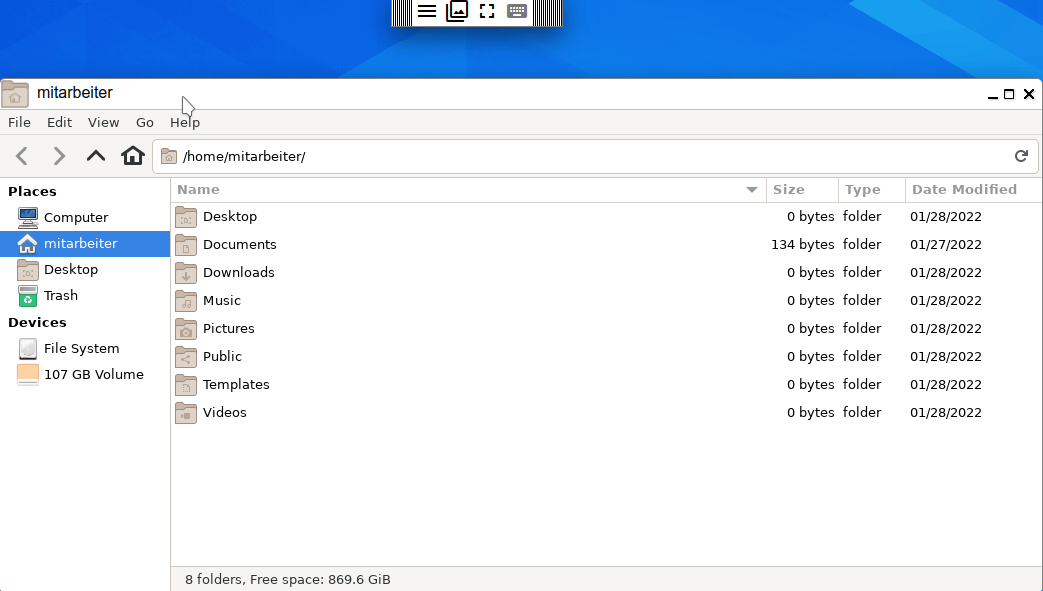This screenshot has height=591, width=1043.
Task: Enter fullscreen mode via the bracket icon
Action: 487,11
